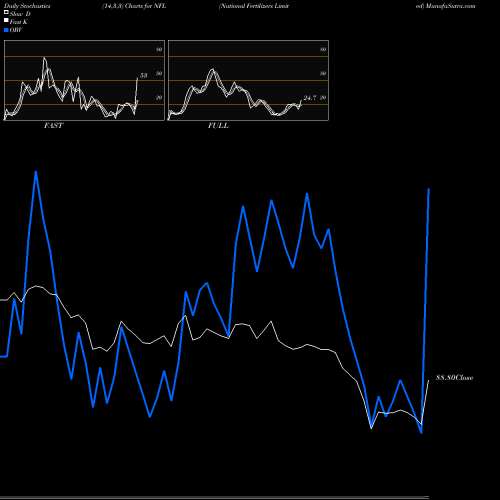Image resolution: width=500 pixels, height=500 pixels.
Task: Click the Fast K legend swatch
Action: click(x=6, y=21)
